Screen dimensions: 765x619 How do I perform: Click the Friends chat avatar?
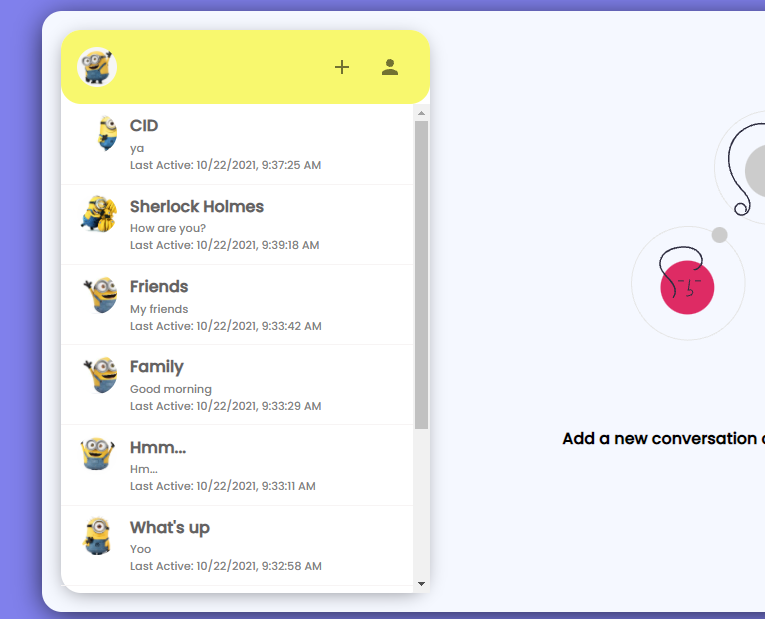pyautogui.click(x=101, y=295)
